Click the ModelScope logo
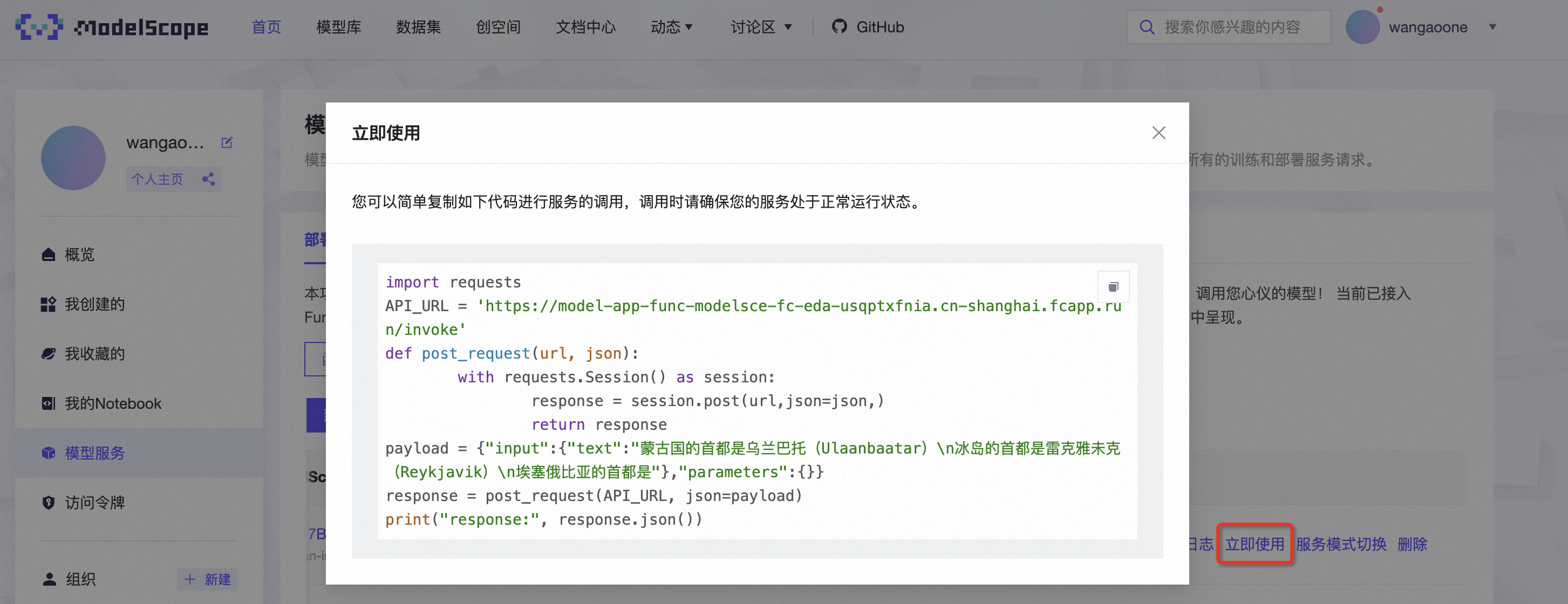Screen dimensions: 1568x604 111,27
